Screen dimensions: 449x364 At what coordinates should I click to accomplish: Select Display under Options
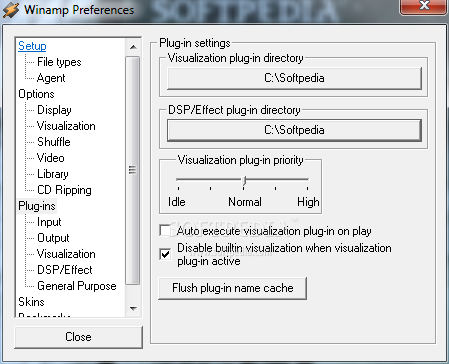54,110
